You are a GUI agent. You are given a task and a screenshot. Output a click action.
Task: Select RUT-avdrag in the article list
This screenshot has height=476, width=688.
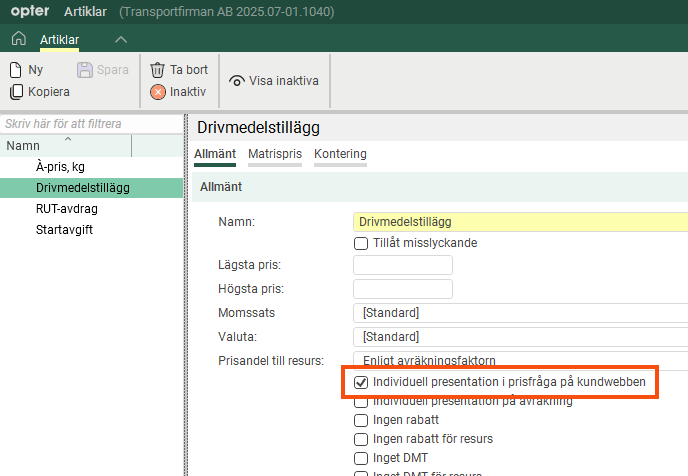click(x=66, y=209)
